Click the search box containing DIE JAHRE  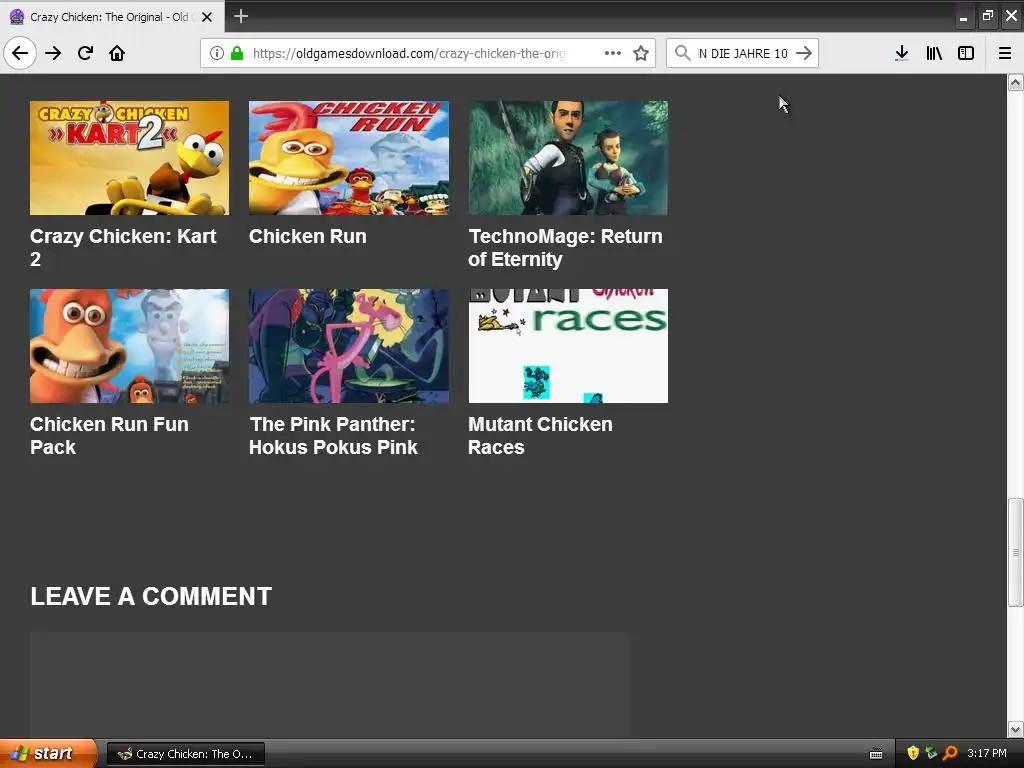(743, 54)
